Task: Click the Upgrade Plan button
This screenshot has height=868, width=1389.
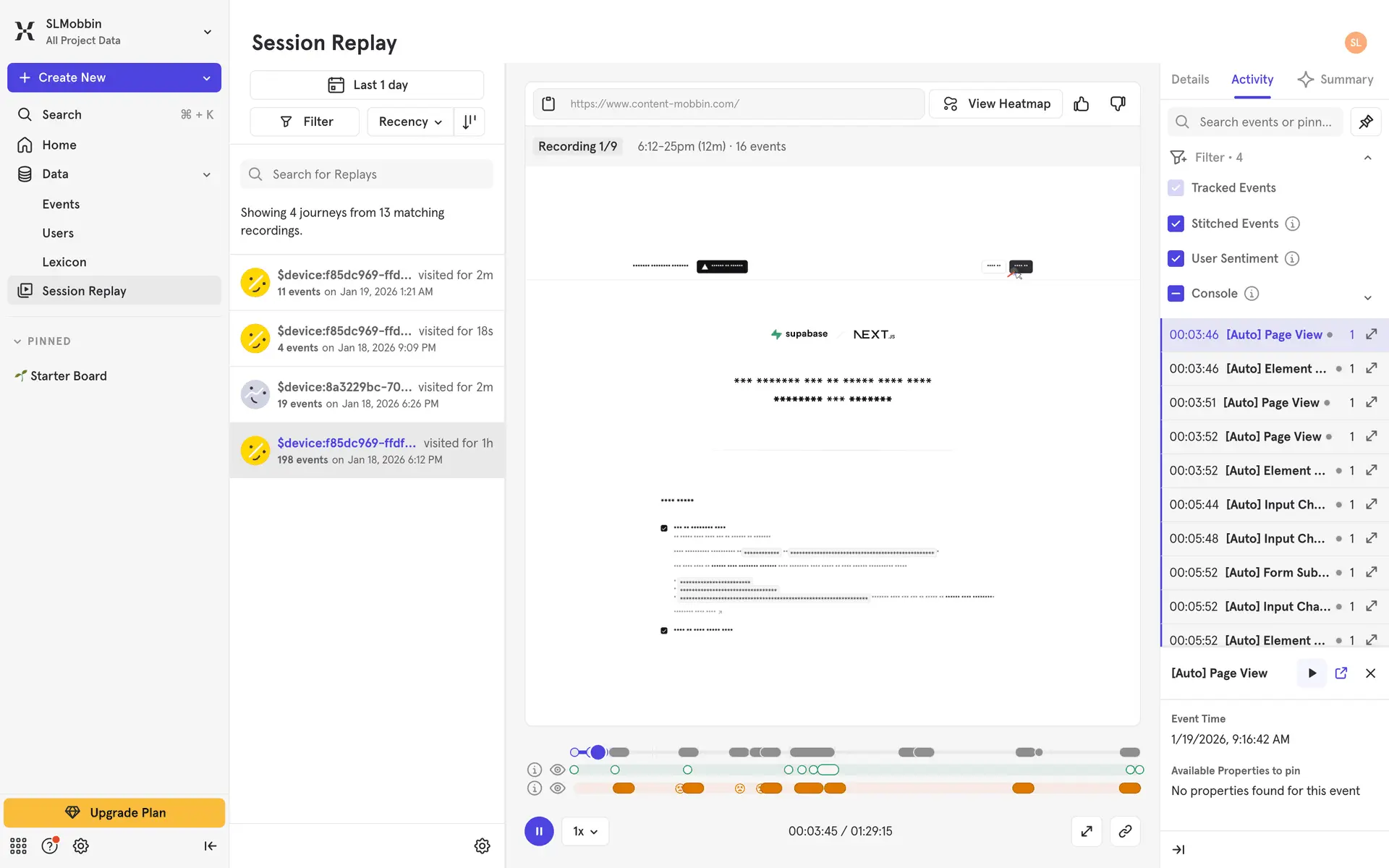Action: (x=114, y=812)
